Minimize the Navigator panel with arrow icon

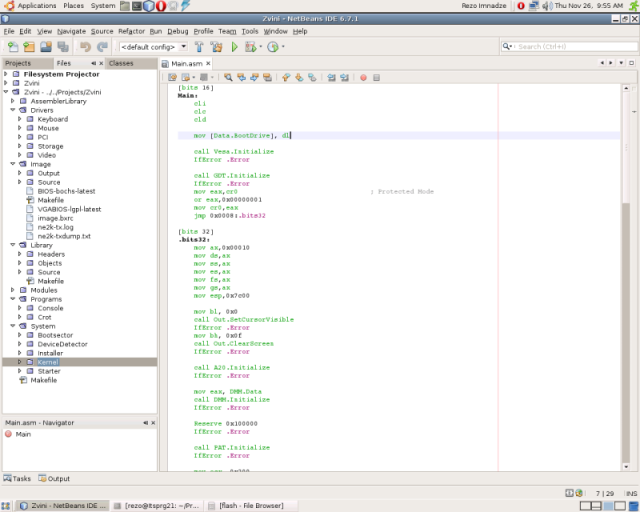click(x=146, y=423)
